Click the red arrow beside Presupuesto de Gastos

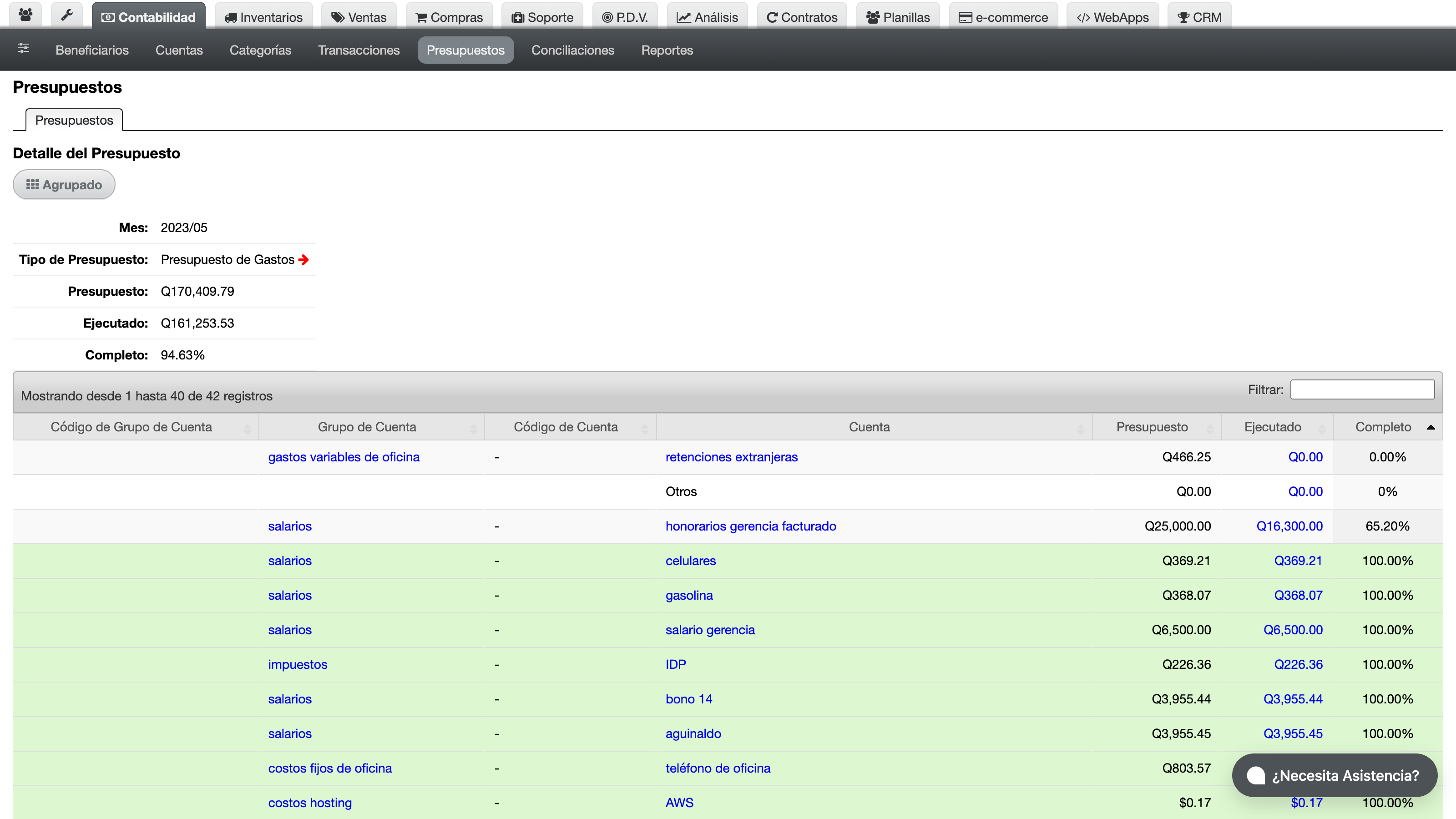[x=303, y=259]
